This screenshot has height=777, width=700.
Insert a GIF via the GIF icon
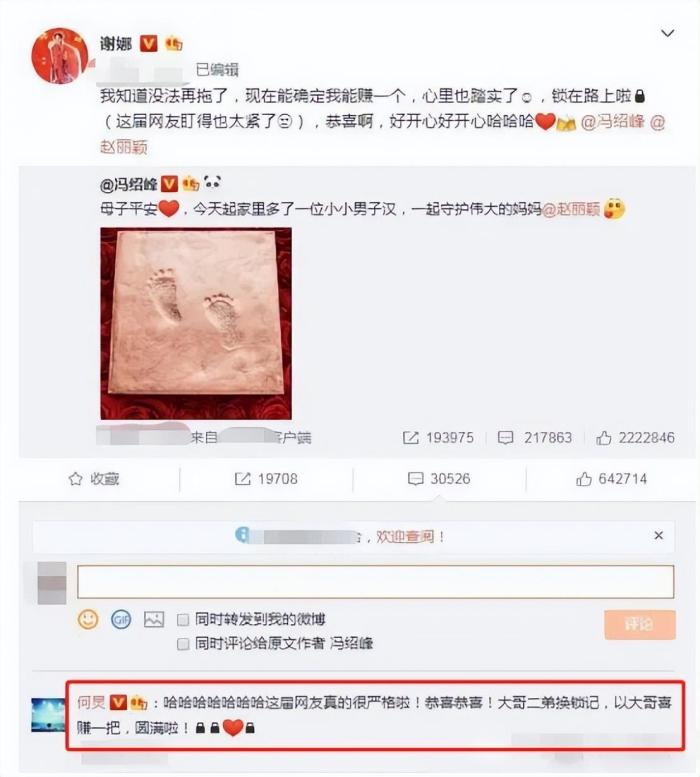(121, 619)
